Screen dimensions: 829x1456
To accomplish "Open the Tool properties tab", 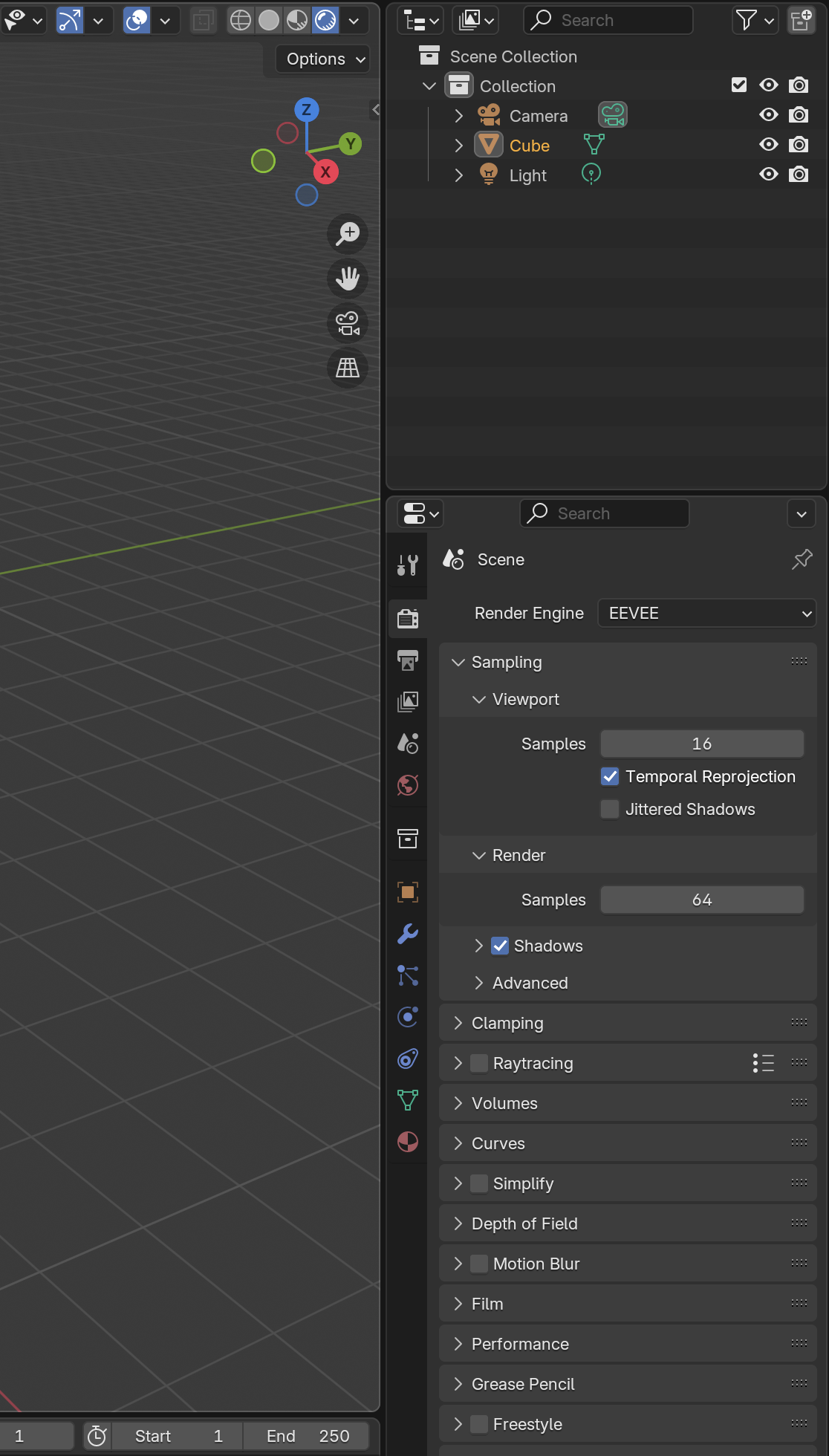I will coord(408,565).
